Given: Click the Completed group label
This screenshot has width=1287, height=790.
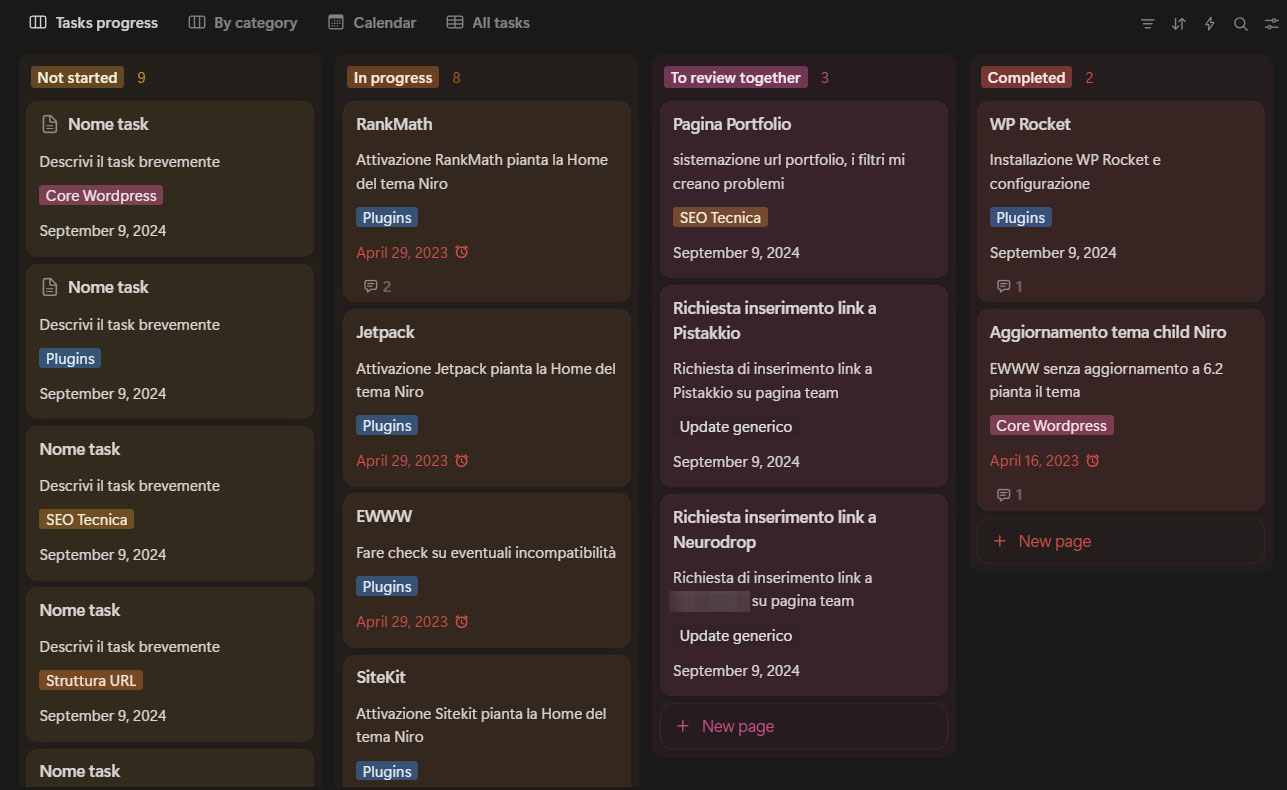Looking at the screenshot, I should click(1026, 78).
